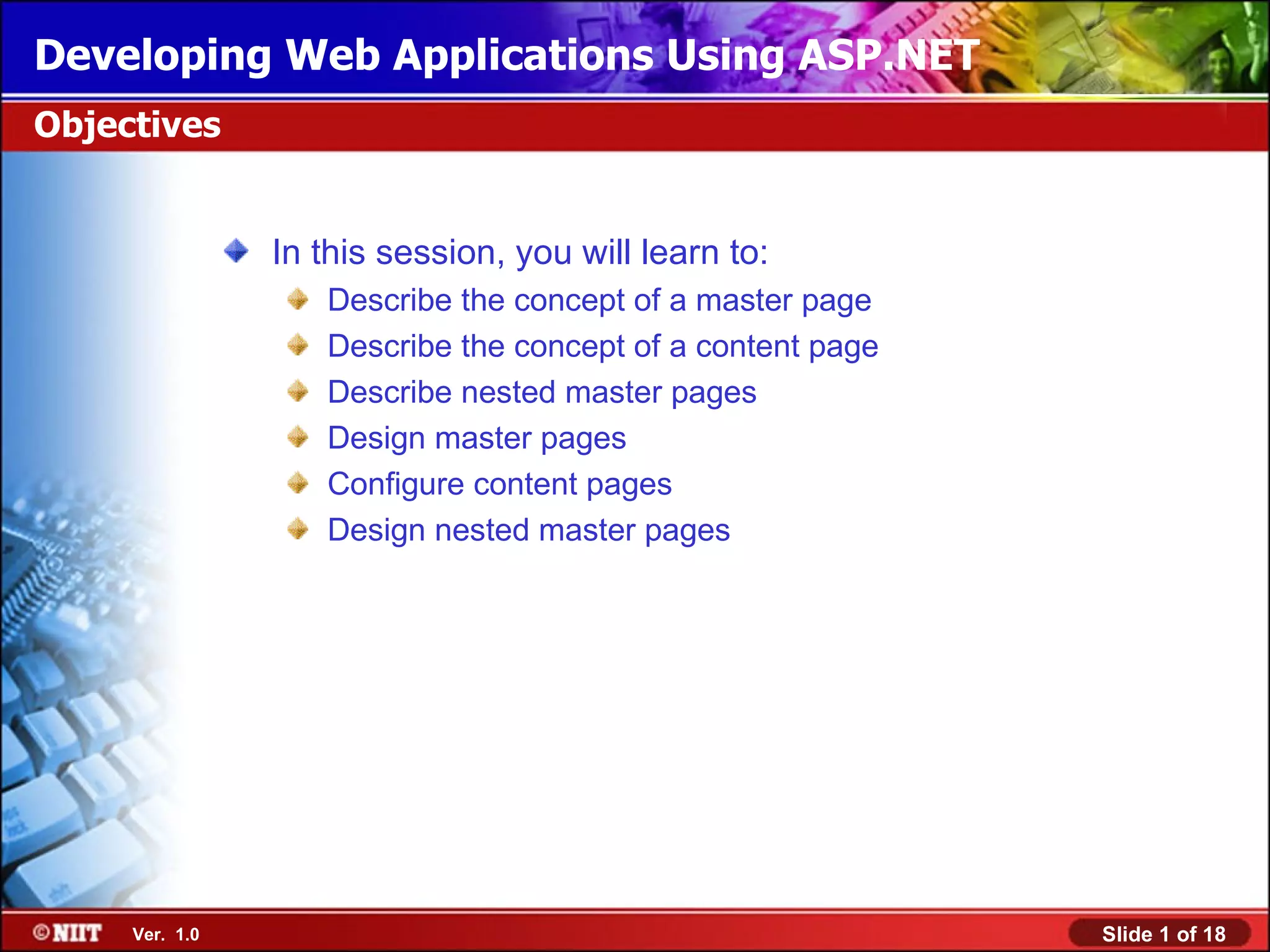This screenshot has height=952, width=1270.
Task: Click the 'Configure content pages' line
Action: pyautogui.click(x=499, y=484)
